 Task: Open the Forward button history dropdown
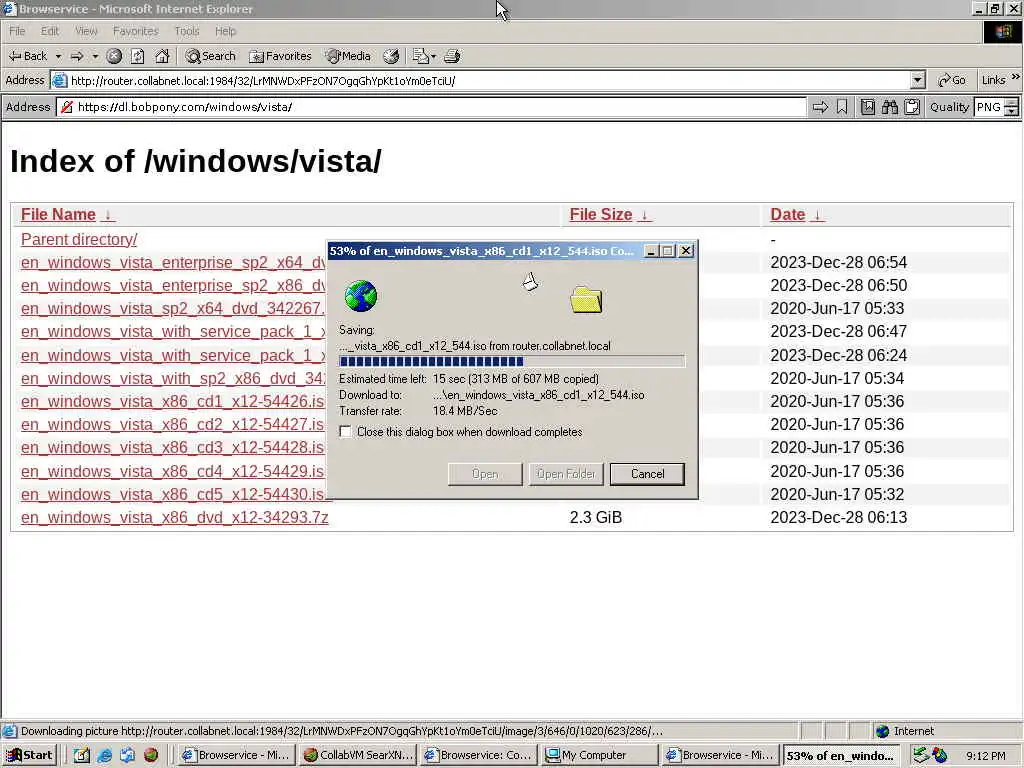[95, 56]
